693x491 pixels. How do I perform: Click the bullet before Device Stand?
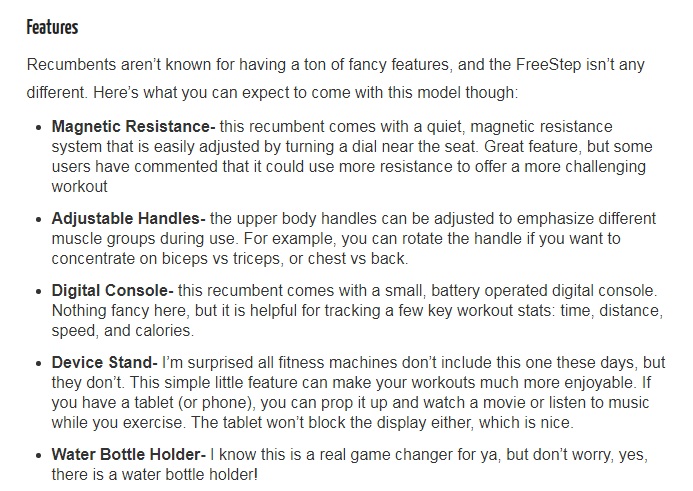pos(39,364)
